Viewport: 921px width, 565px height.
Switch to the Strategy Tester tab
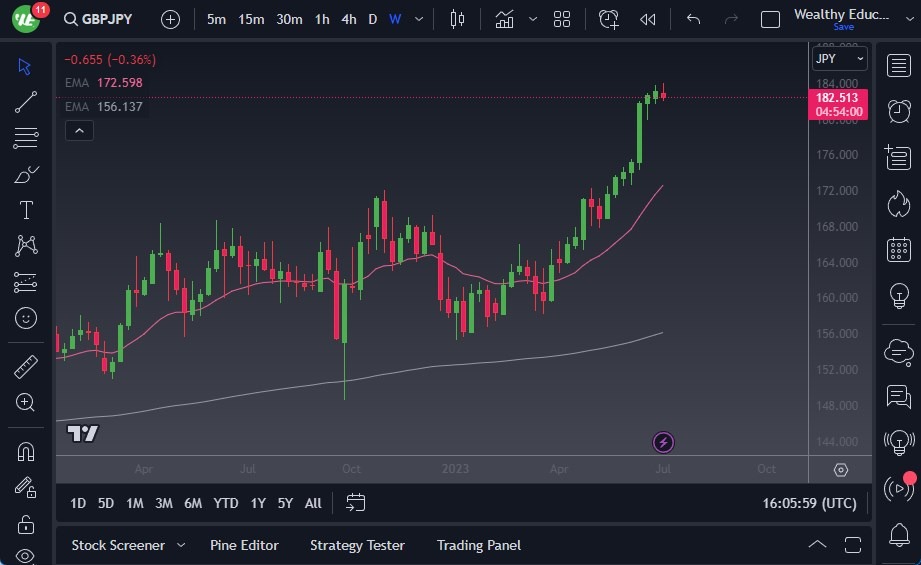pos(357,545)
